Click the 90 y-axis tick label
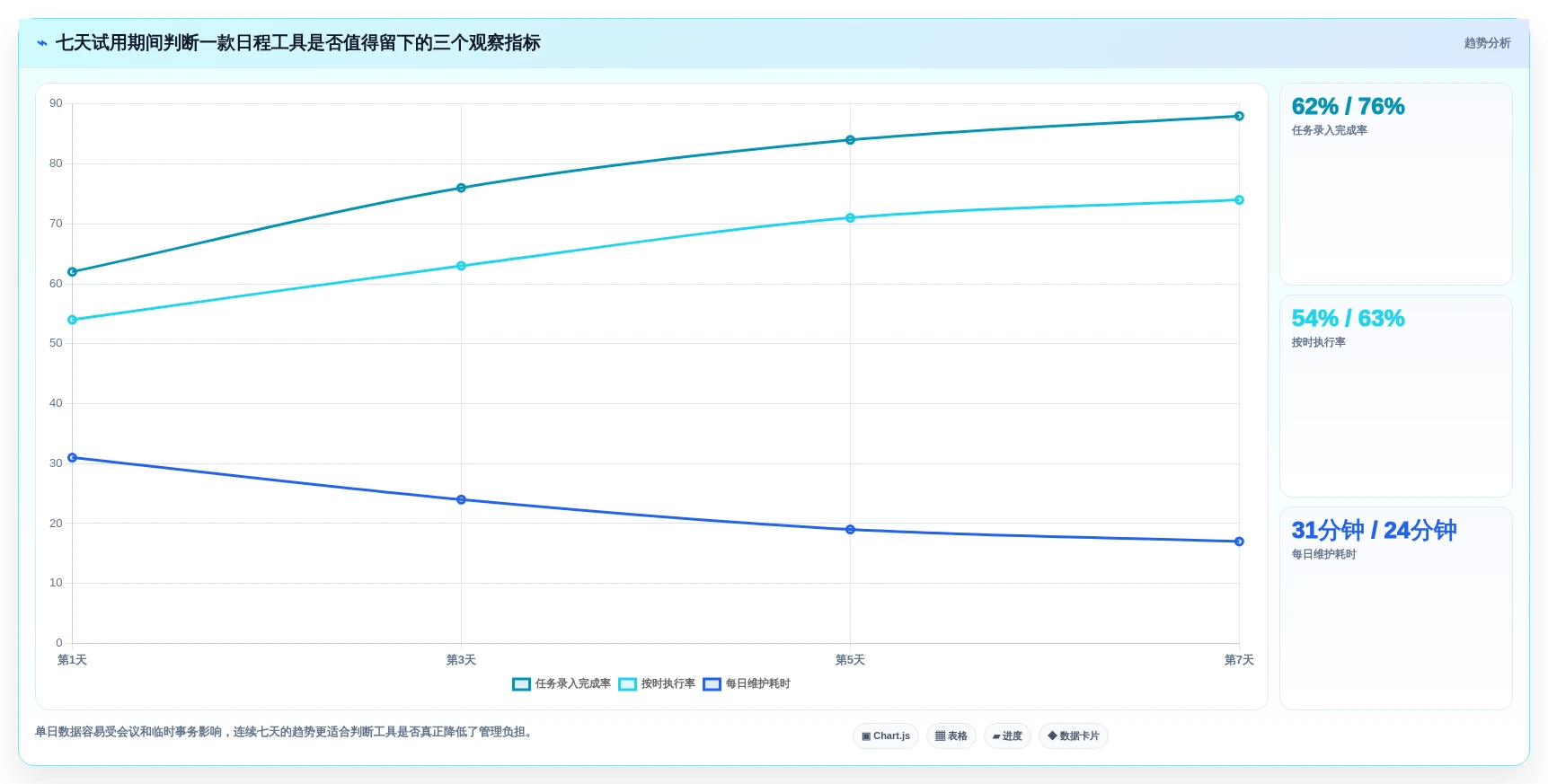The image size is (1548, 784). [56, 104]
